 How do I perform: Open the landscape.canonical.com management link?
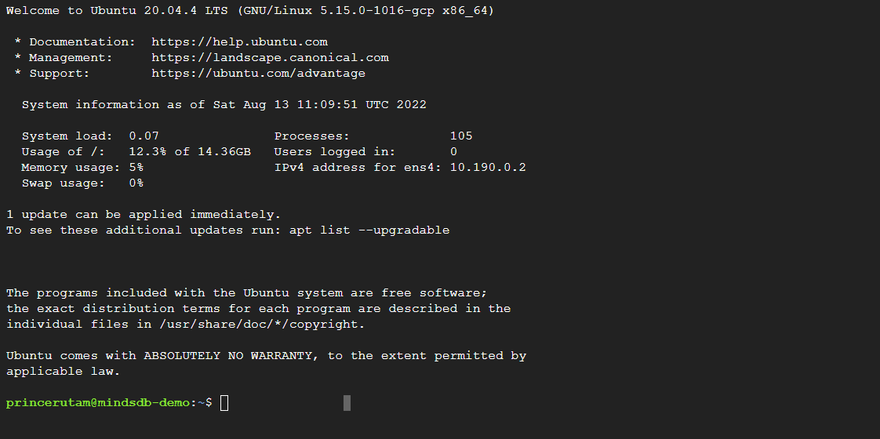coord(270,58)
